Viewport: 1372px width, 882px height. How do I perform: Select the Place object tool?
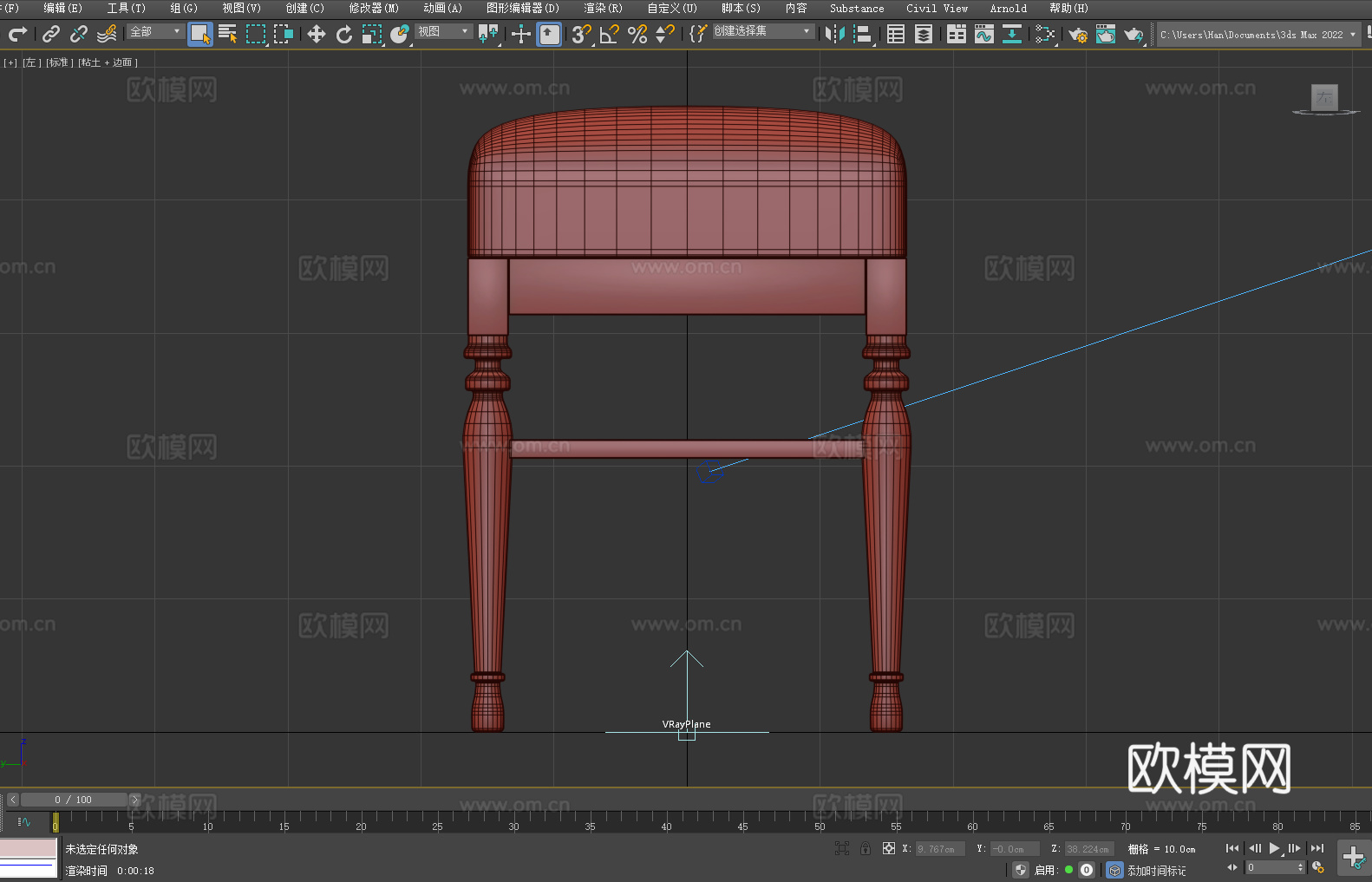point(400,34)
